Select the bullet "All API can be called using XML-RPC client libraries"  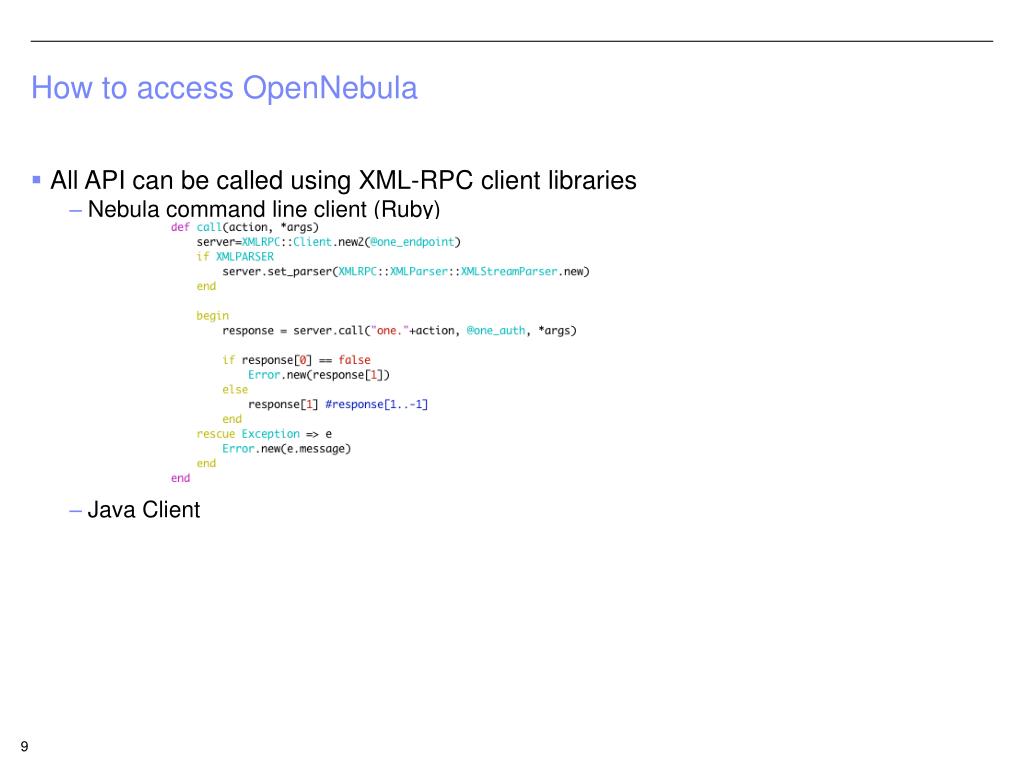coord(343,180)
